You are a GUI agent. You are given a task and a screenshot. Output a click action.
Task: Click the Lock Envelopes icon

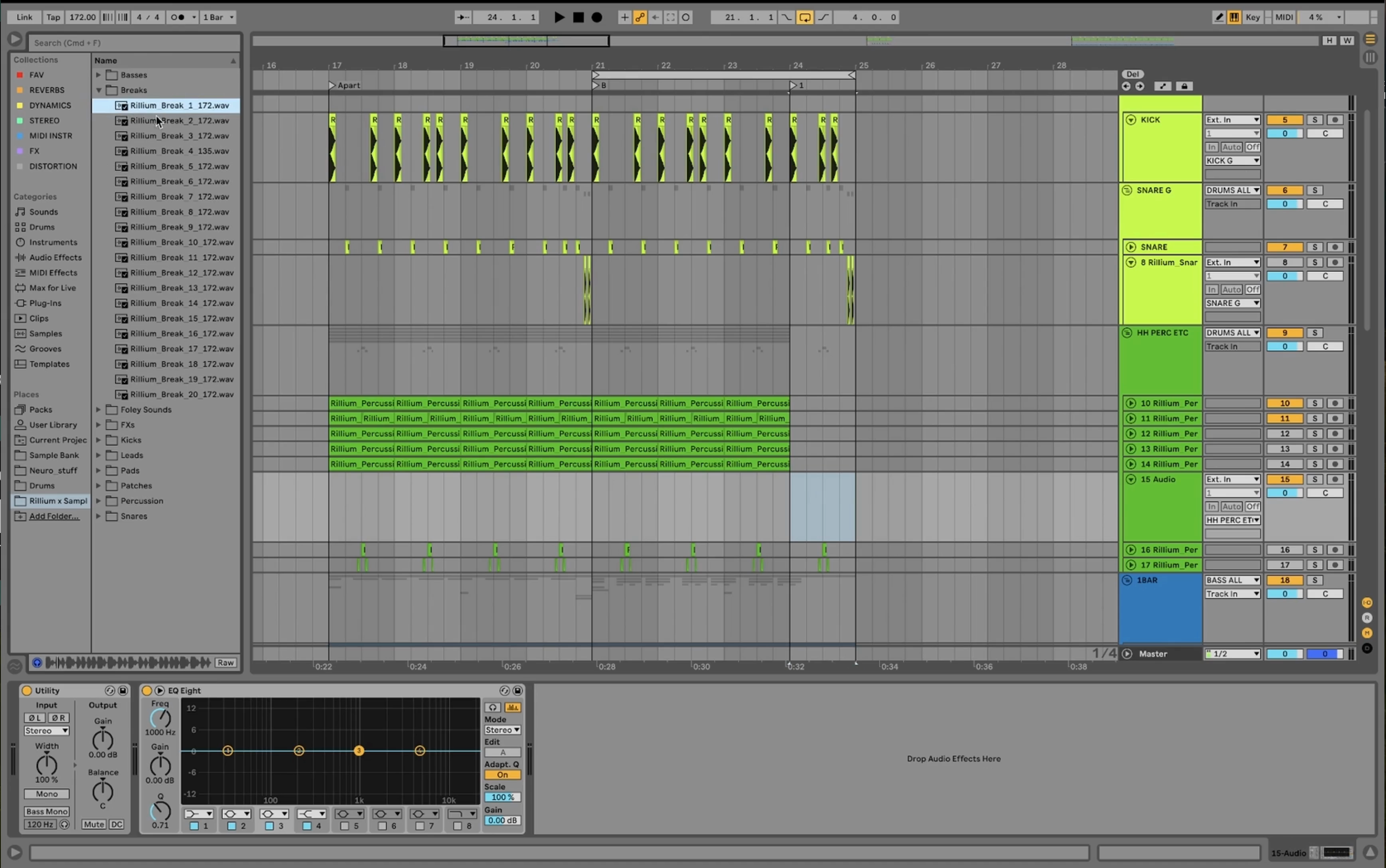click(1184, 86)
